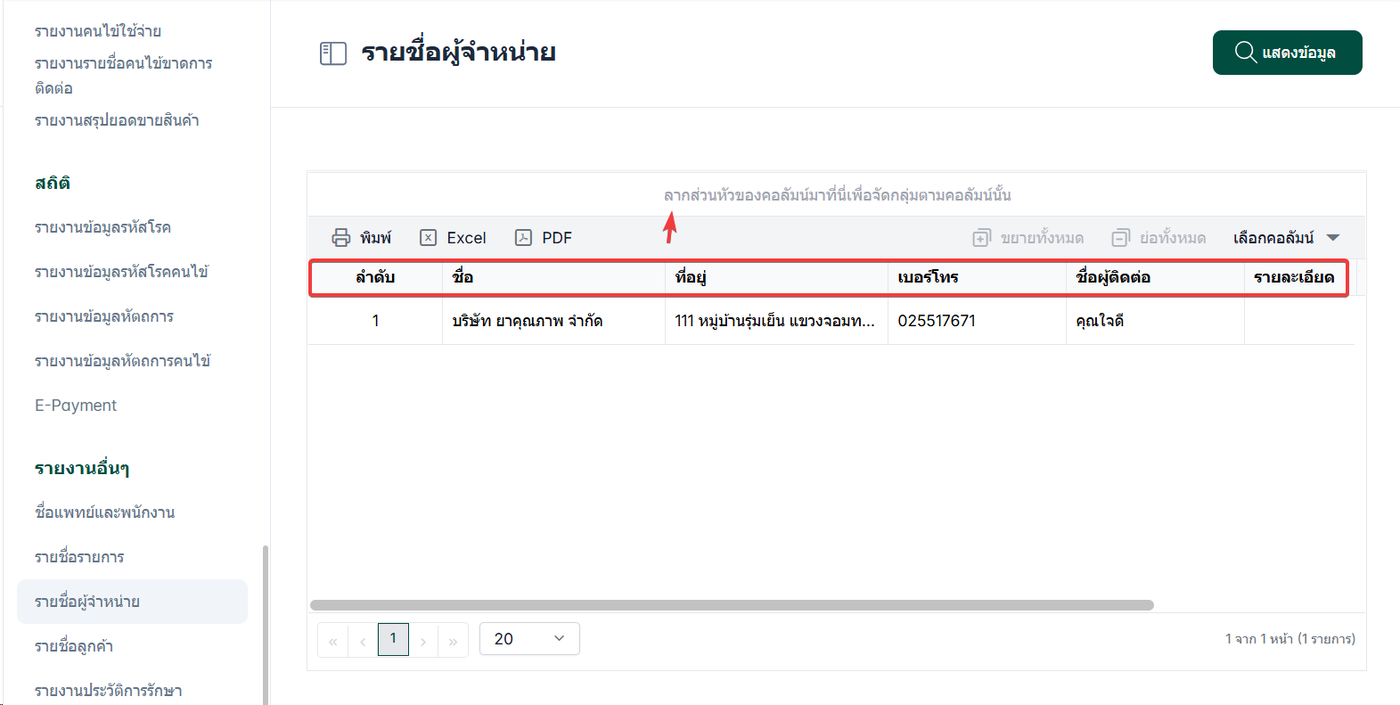
Task: Go to first page arrow
Action: 333,641
